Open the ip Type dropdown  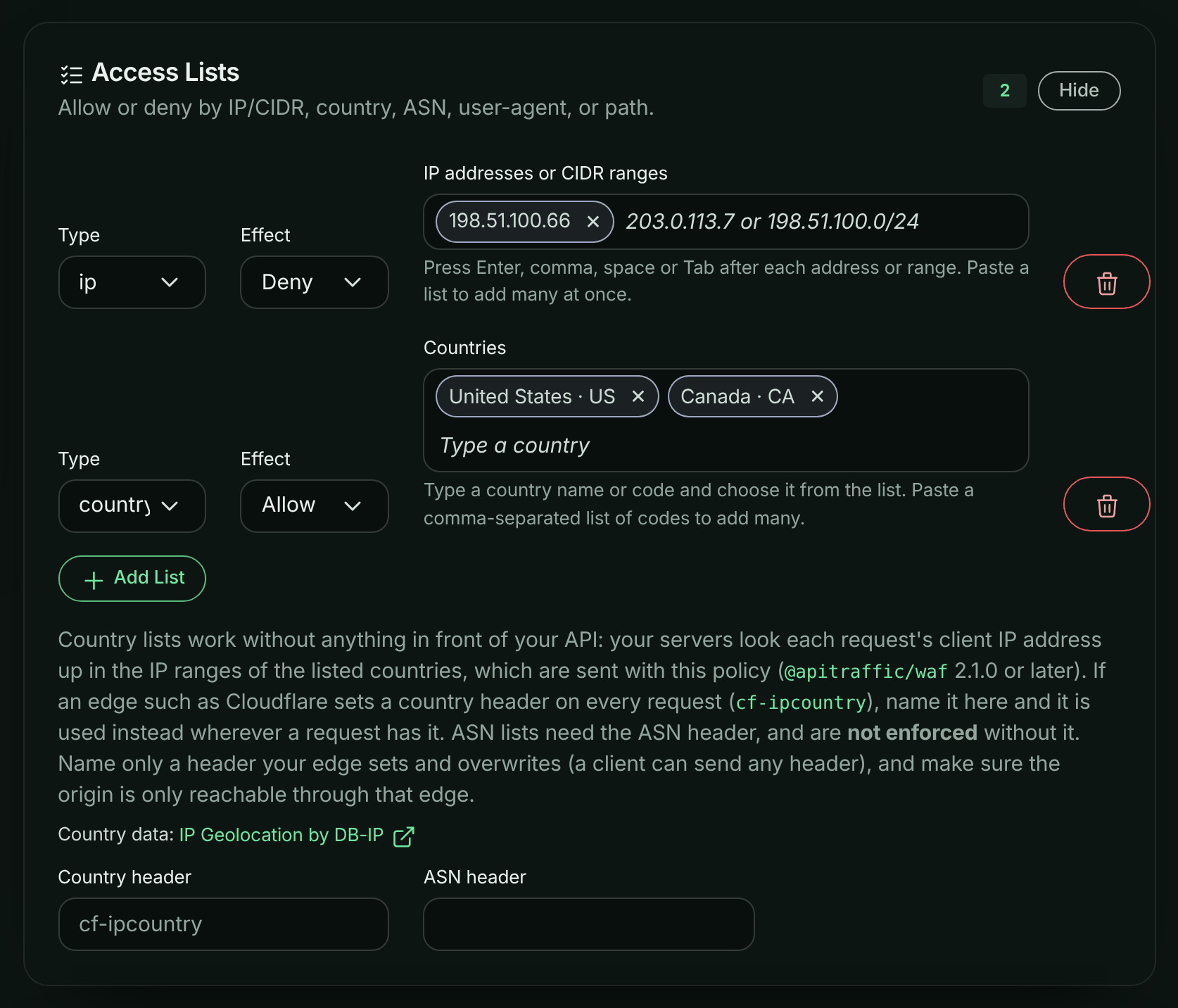tap(132, 282)
